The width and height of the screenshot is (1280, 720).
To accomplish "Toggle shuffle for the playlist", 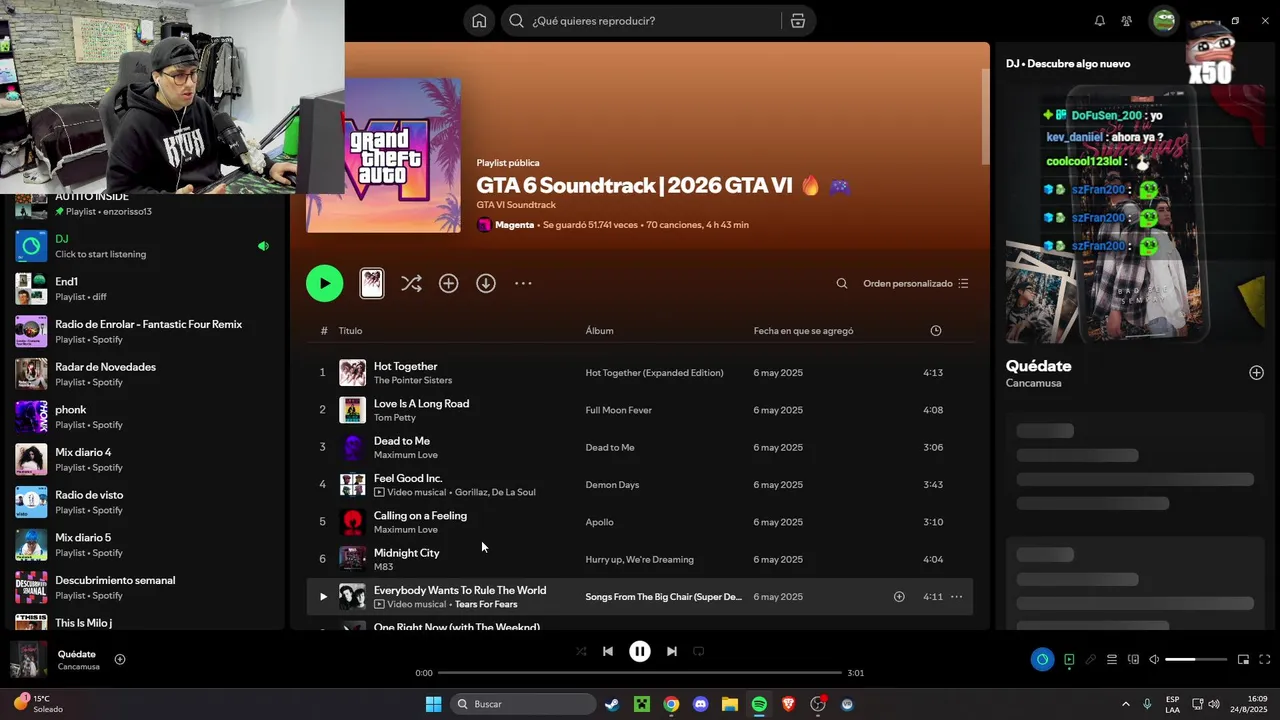I will click(411, 284).
